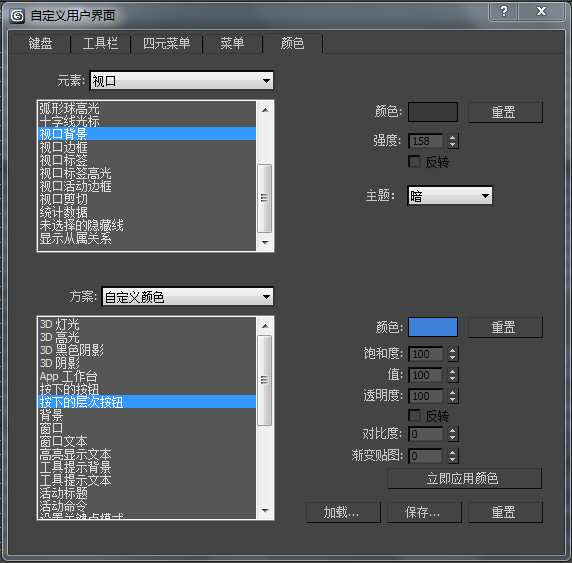Click the 加载... button
The image size is (572, 563).
tap(343, 512)
